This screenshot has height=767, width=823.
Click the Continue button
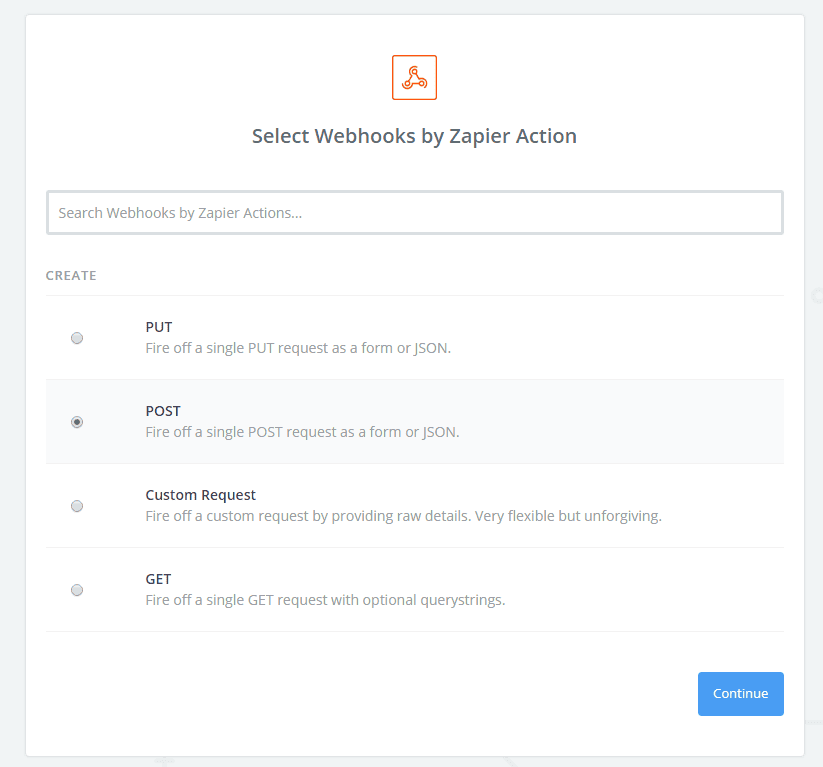[740, 693]
